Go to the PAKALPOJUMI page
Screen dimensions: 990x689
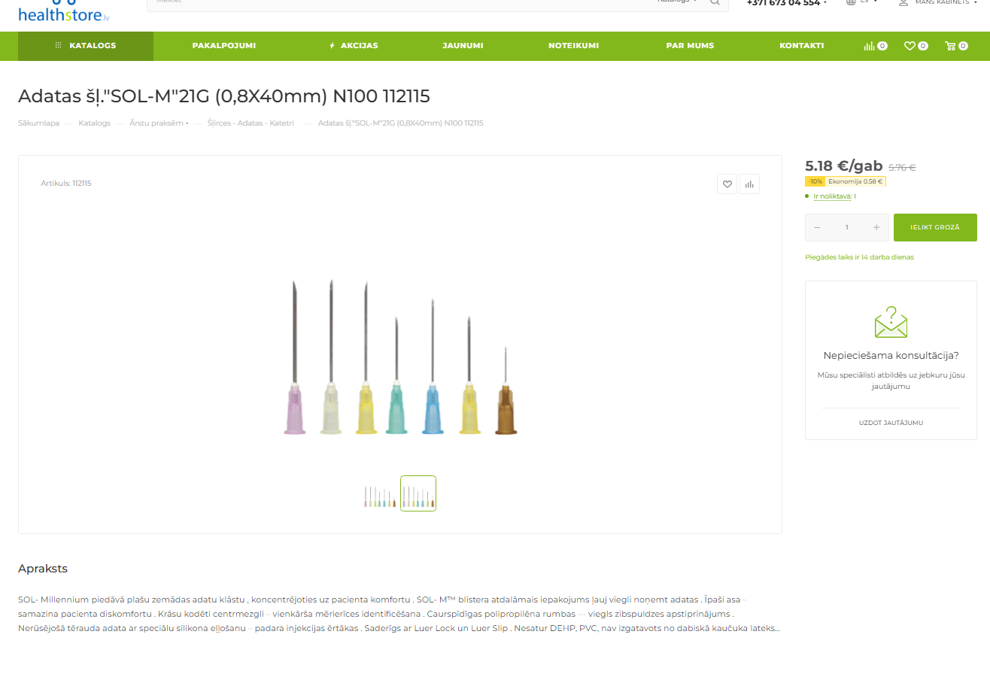pos(224,46)
